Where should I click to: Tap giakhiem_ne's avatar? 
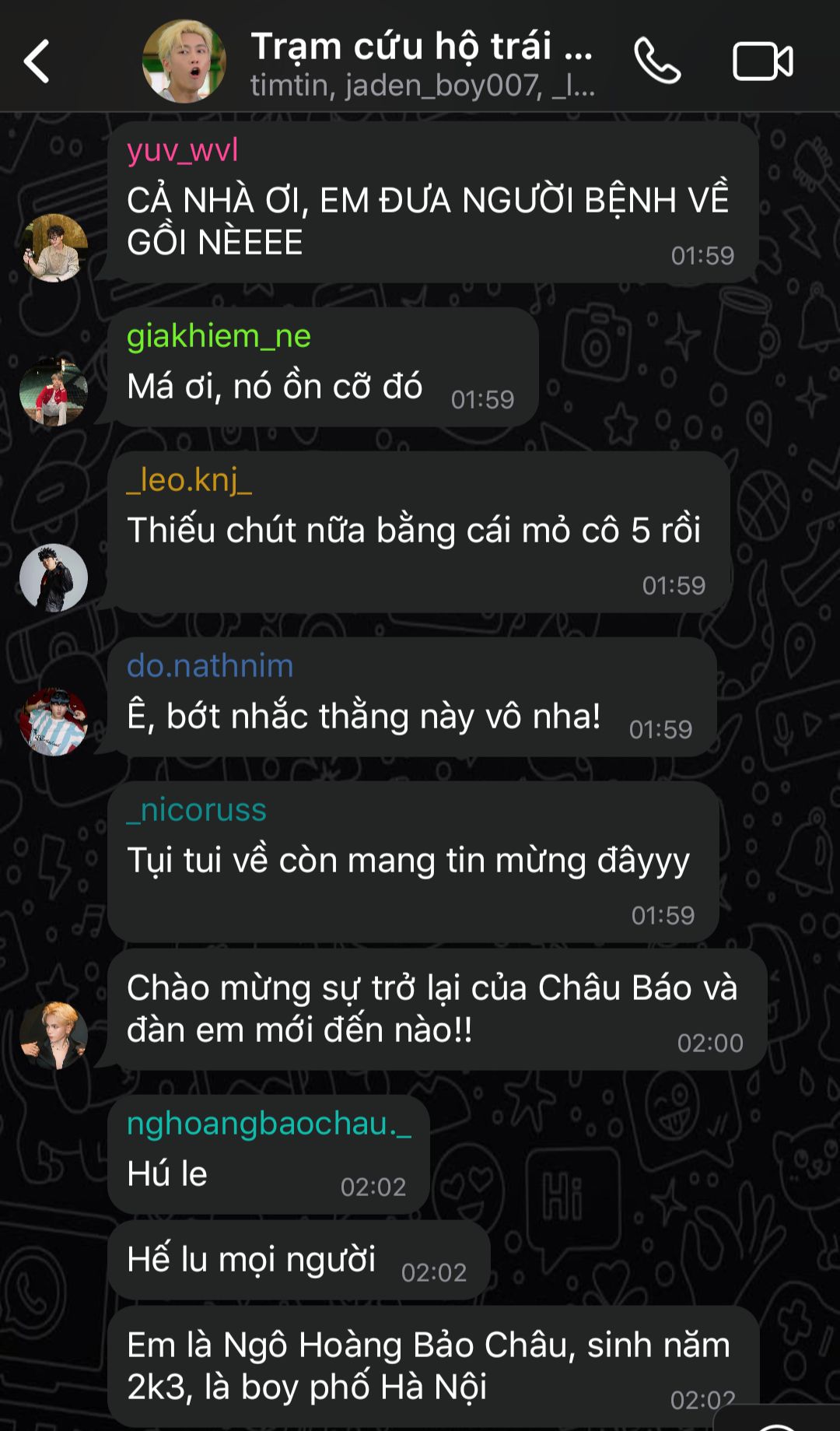pos(54,391)
